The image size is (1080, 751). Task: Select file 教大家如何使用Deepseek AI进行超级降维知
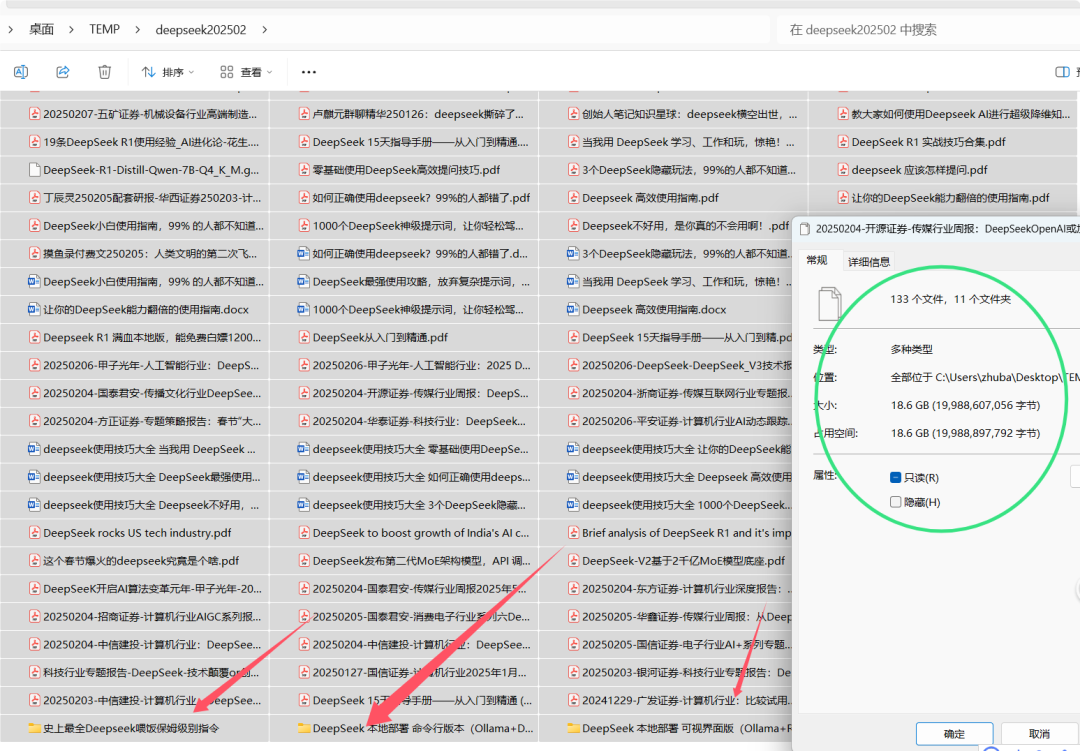click(x=953, y=114)
